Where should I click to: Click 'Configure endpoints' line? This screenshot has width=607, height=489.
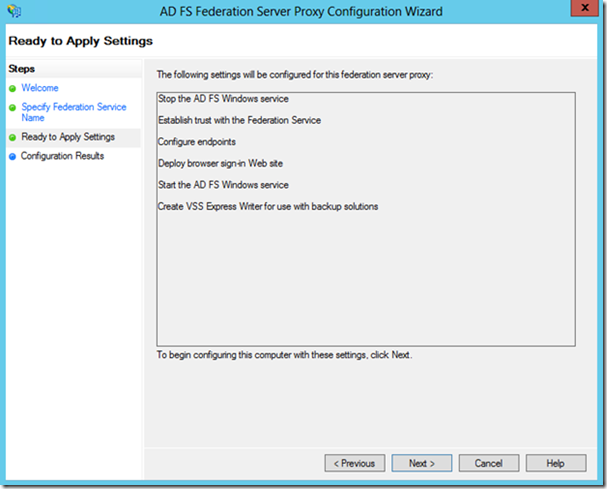[197, 142]
